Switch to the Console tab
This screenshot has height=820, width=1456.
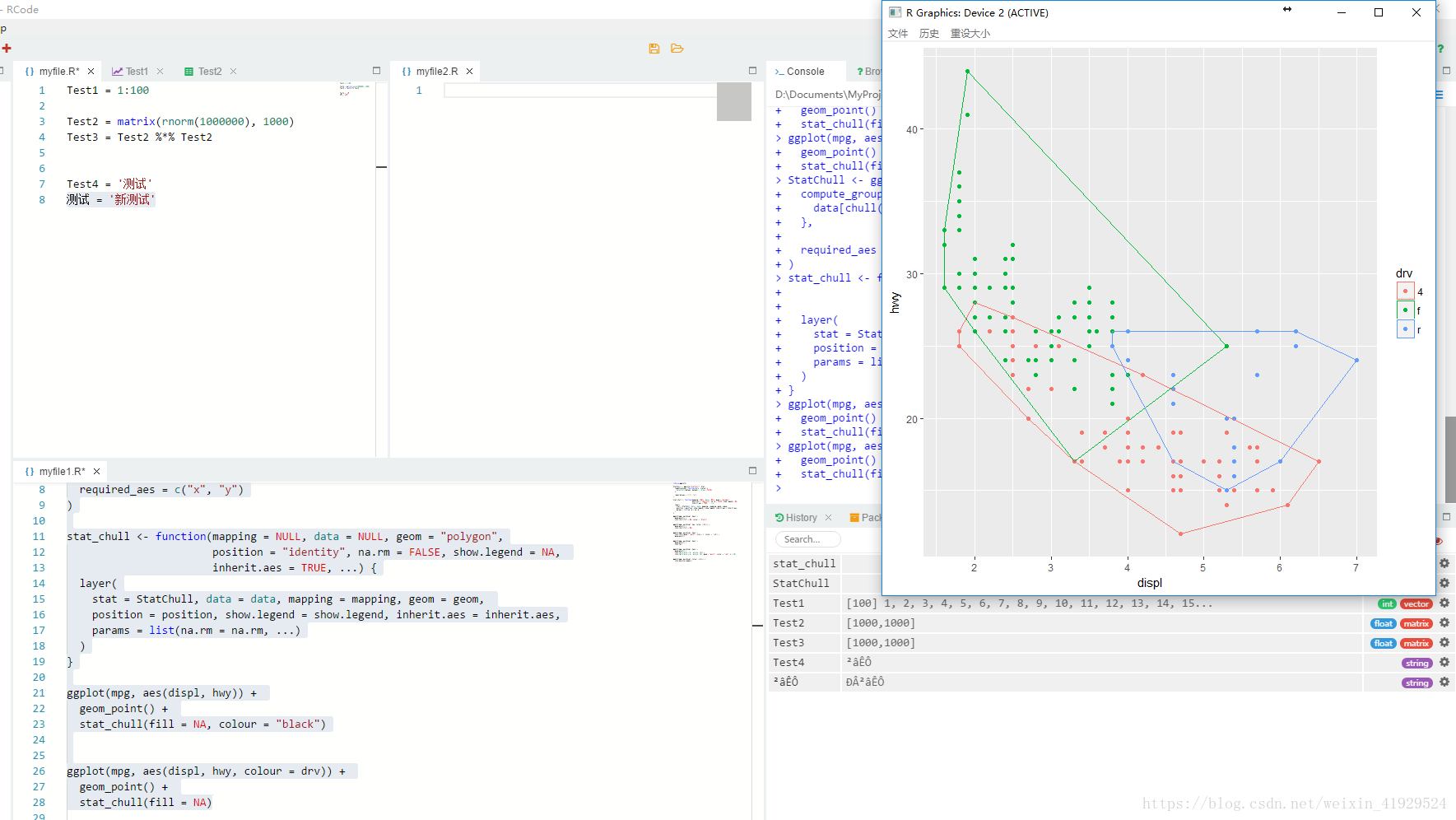tap(804, 72)
